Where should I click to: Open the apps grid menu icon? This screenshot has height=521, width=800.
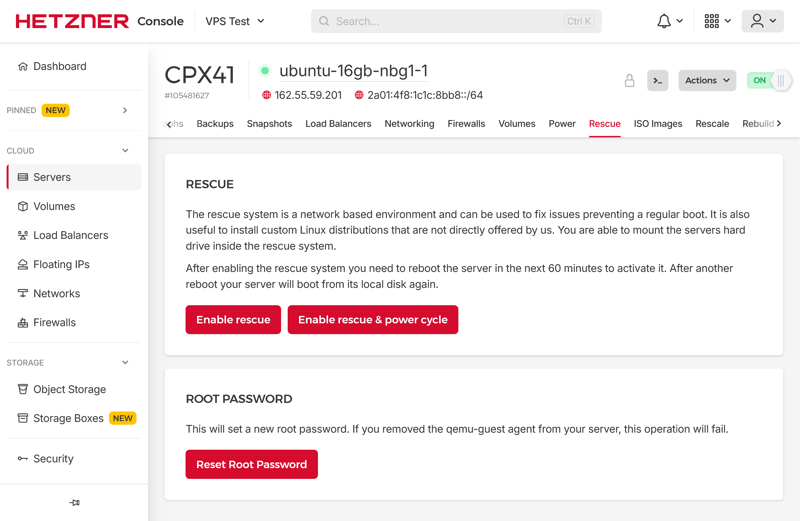pos(712,21)
